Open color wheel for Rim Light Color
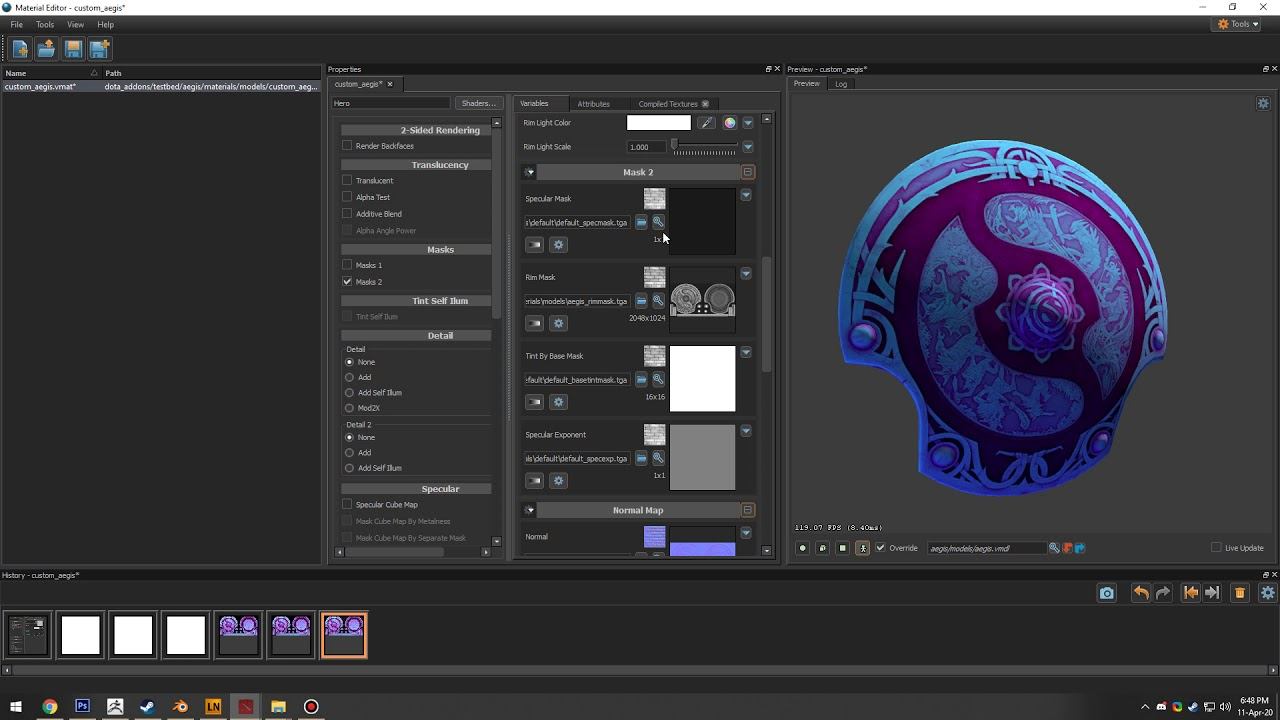Viewport: 1280px width, 720px height. pyautogui.click(x=730, y=123)
